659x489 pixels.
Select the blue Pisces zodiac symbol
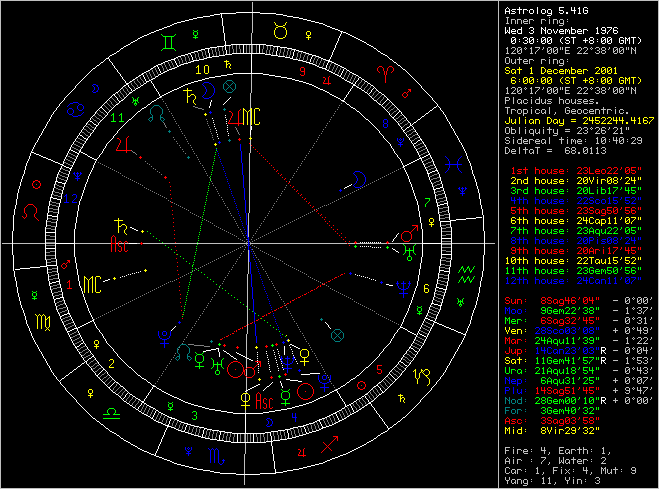point(455,160)
